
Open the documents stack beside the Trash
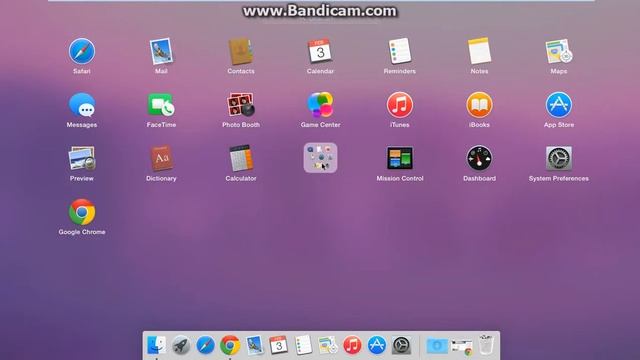tap(462, 346)
